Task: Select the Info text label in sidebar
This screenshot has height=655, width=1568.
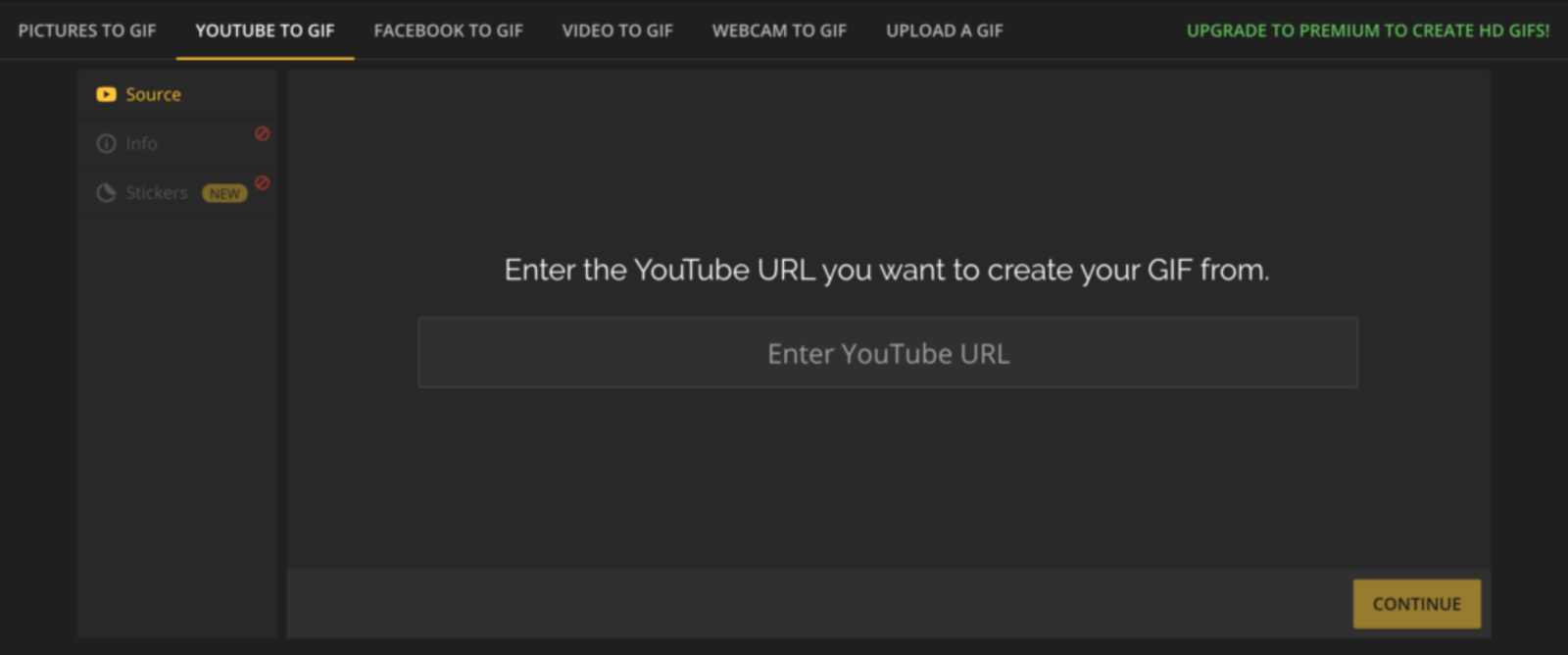Action: pos(141,144)
